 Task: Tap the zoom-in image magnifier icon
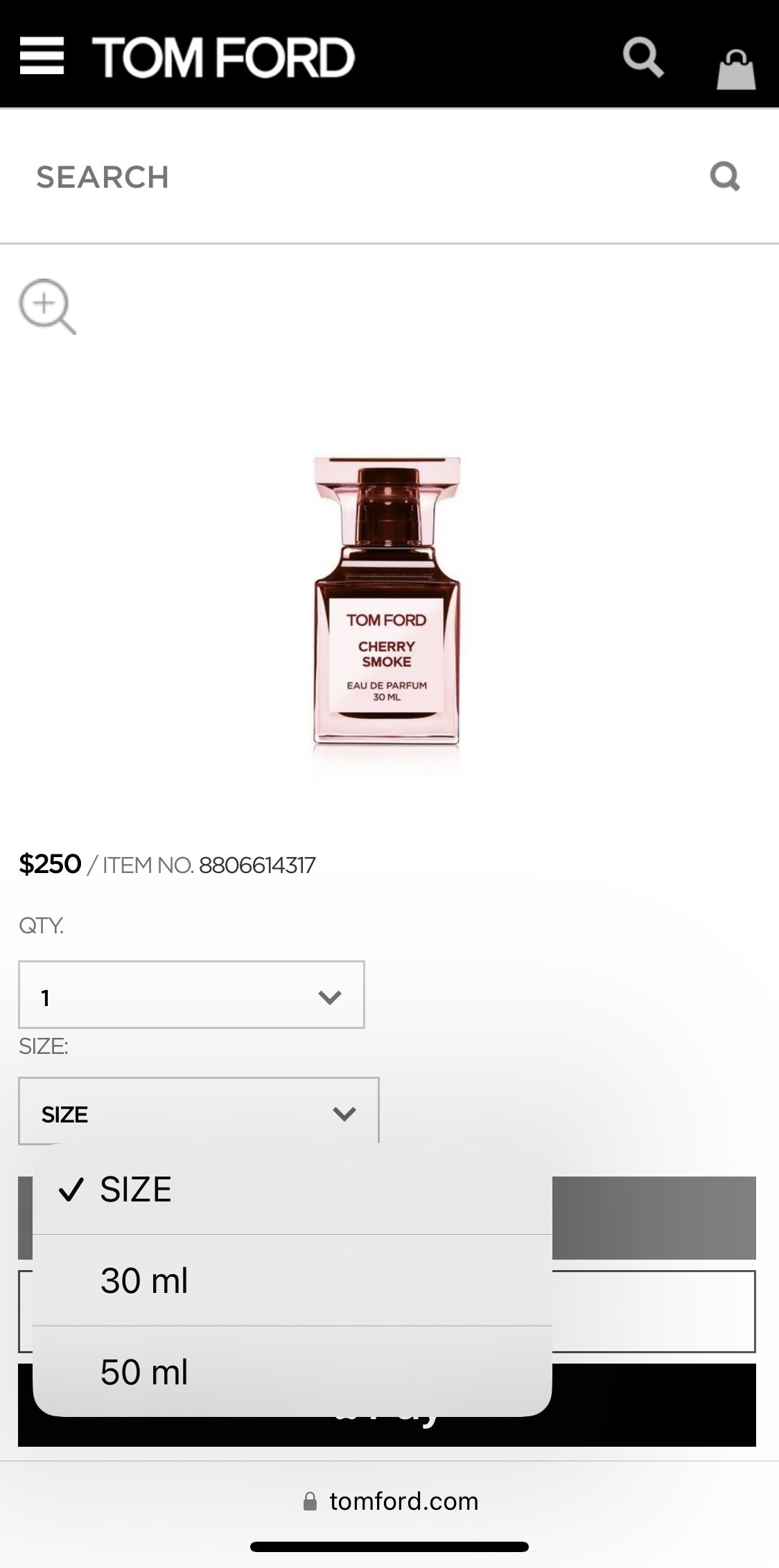point(47,306)
